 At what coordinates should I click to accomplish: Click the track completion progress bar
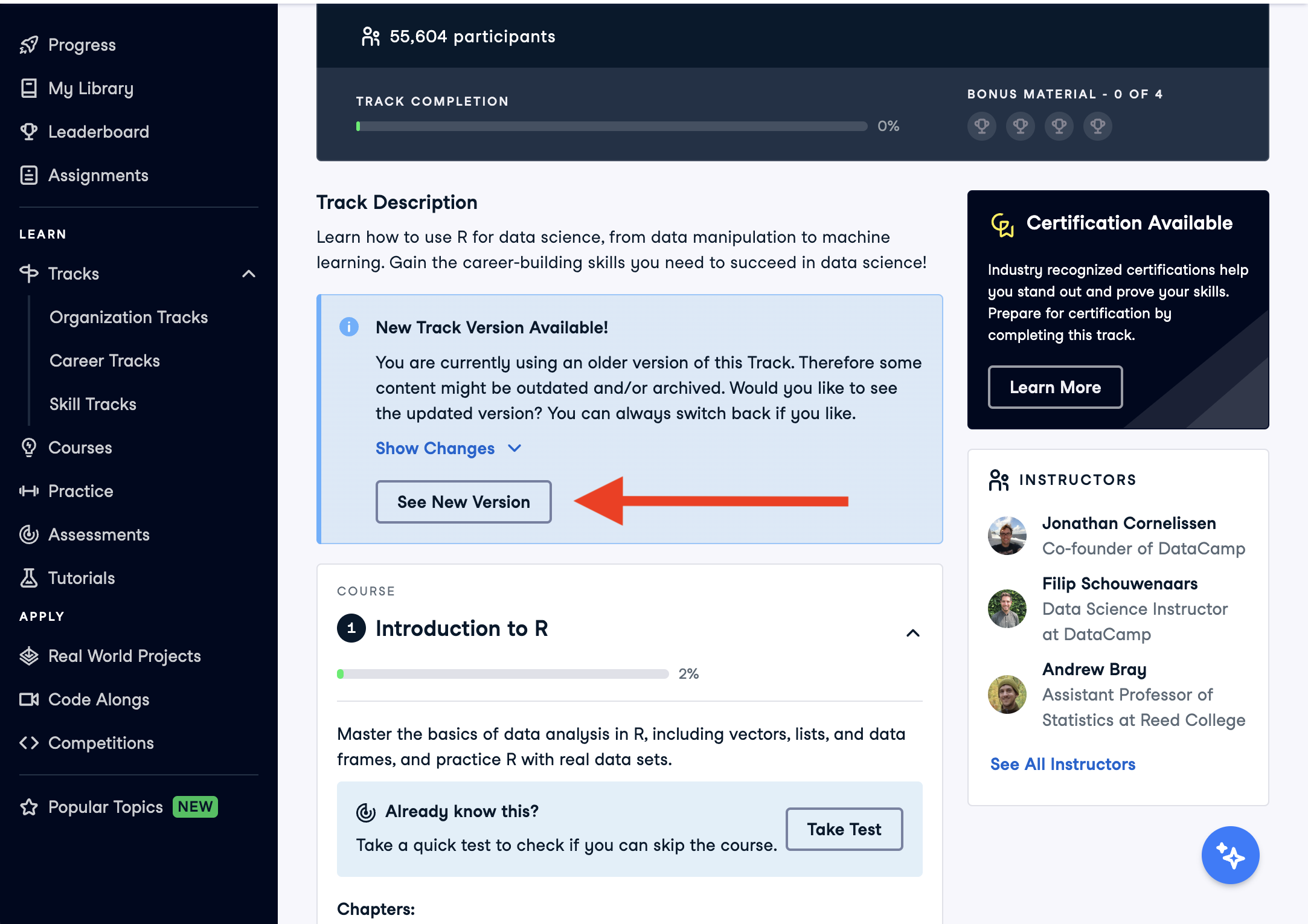[611, 126]
